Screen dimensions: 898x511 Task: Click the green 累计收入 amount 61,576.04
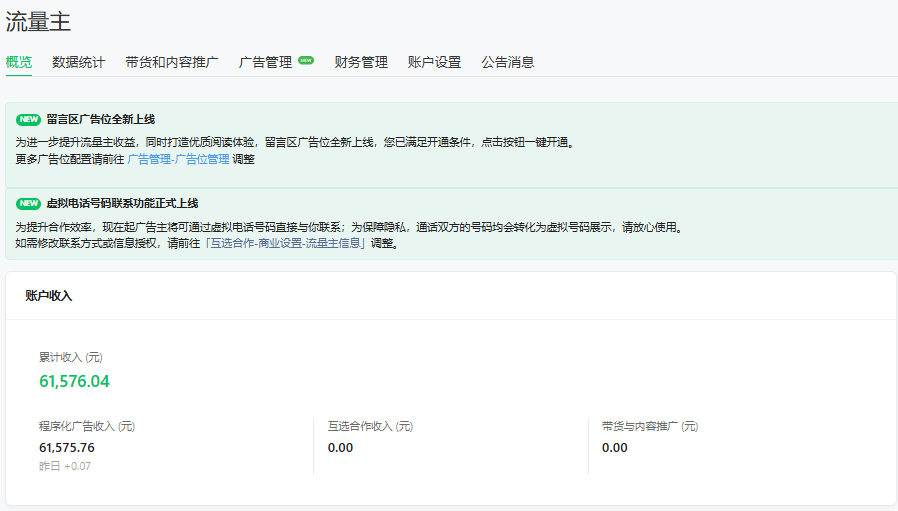tap(74, 381)
